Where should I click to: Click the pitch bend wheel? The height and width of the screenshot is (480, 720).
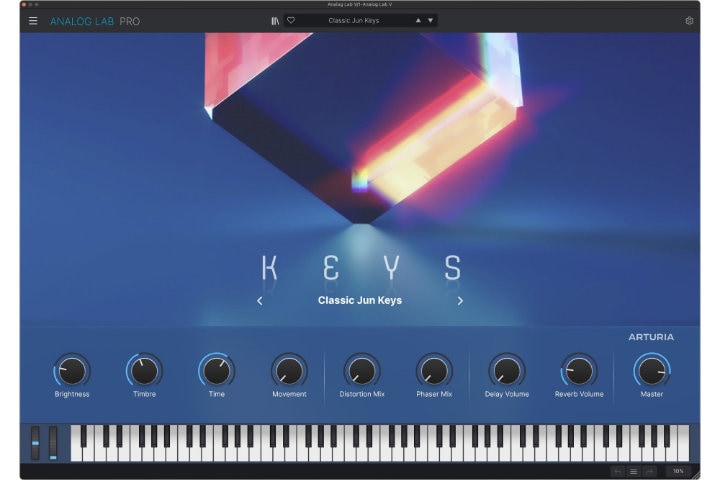(x=35, y=443)
